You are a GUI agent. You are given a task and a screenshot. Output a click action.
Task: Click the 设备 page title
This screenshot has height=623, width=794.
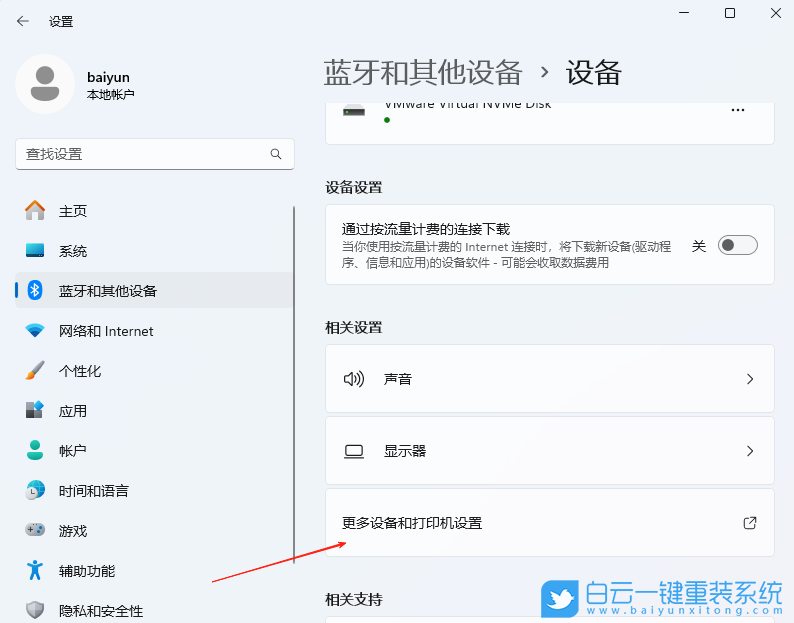point(593,72)
